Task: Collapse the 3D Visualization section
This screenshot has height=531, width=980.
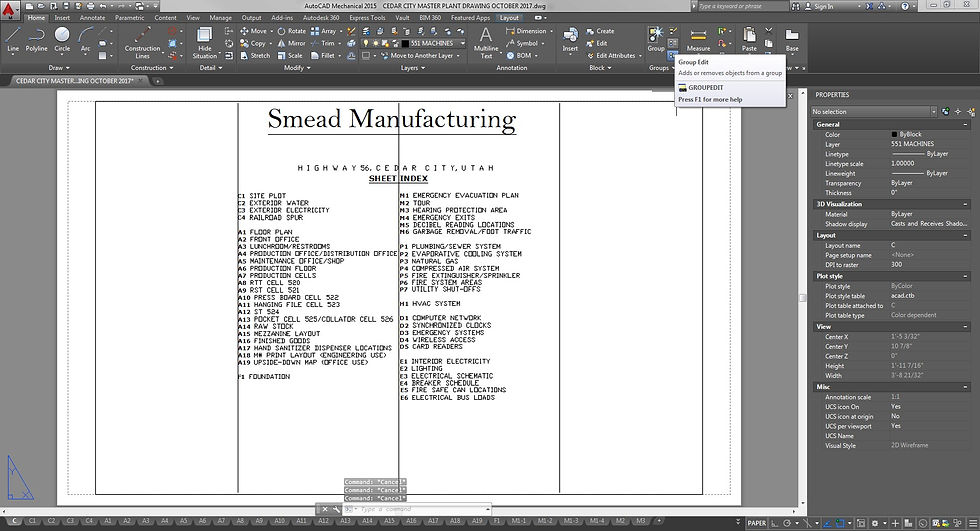Action: pyautogui.click(x=965, y=204)
